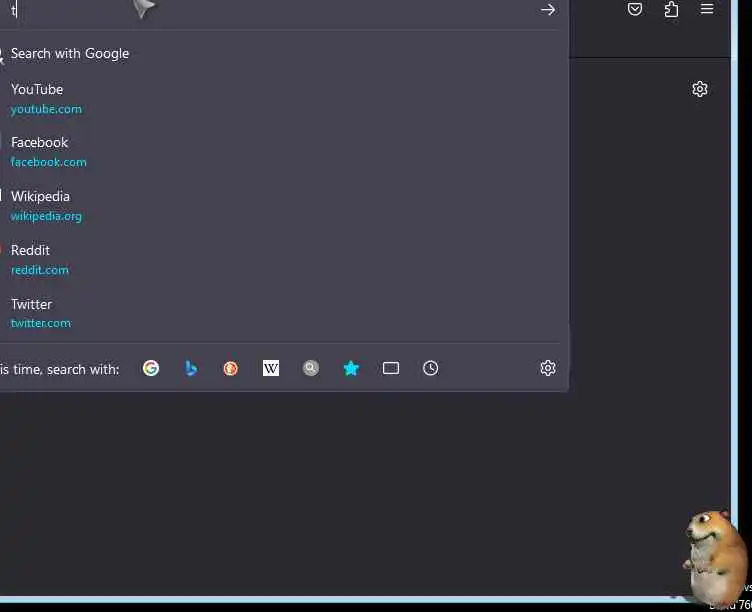The width and height of the screenshot is (752, 612).
Task: Search bookmarks using the star icon
Action: pyautogui.click(x=351, y=368)
